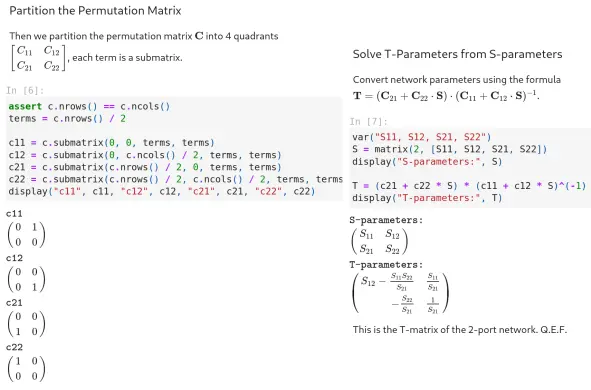Image resolution: width=591 pixels, height=390 pixels.
Task: Click the c12 output matrix
Action: click(26, 279)
